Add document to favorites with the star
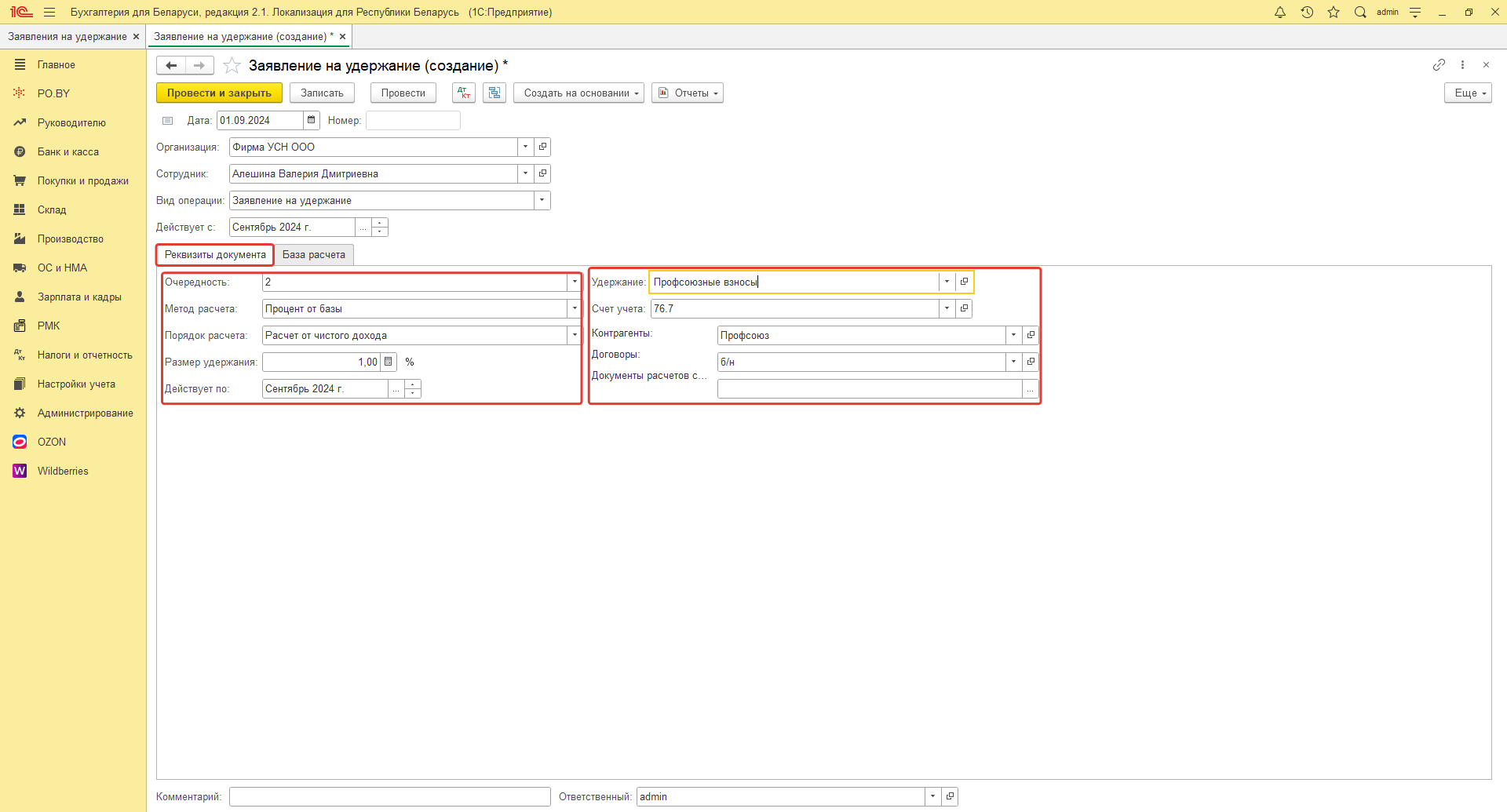 tap(232, 65)
